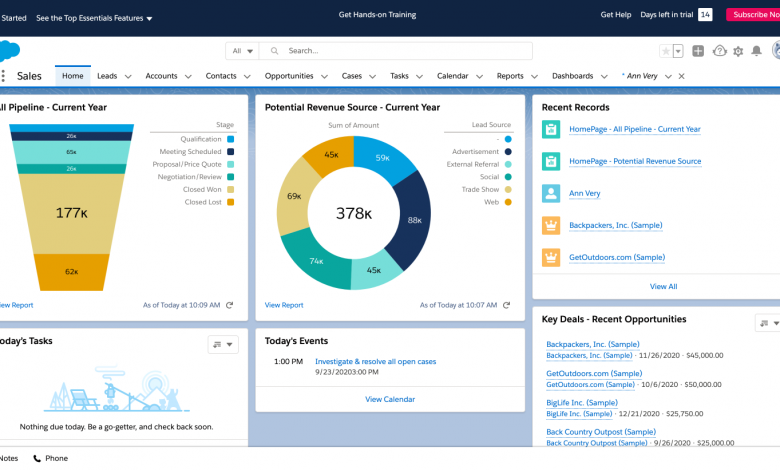The image size is (780, 470).
Task: Close the Ann Very tab
Action: [682, 76]
